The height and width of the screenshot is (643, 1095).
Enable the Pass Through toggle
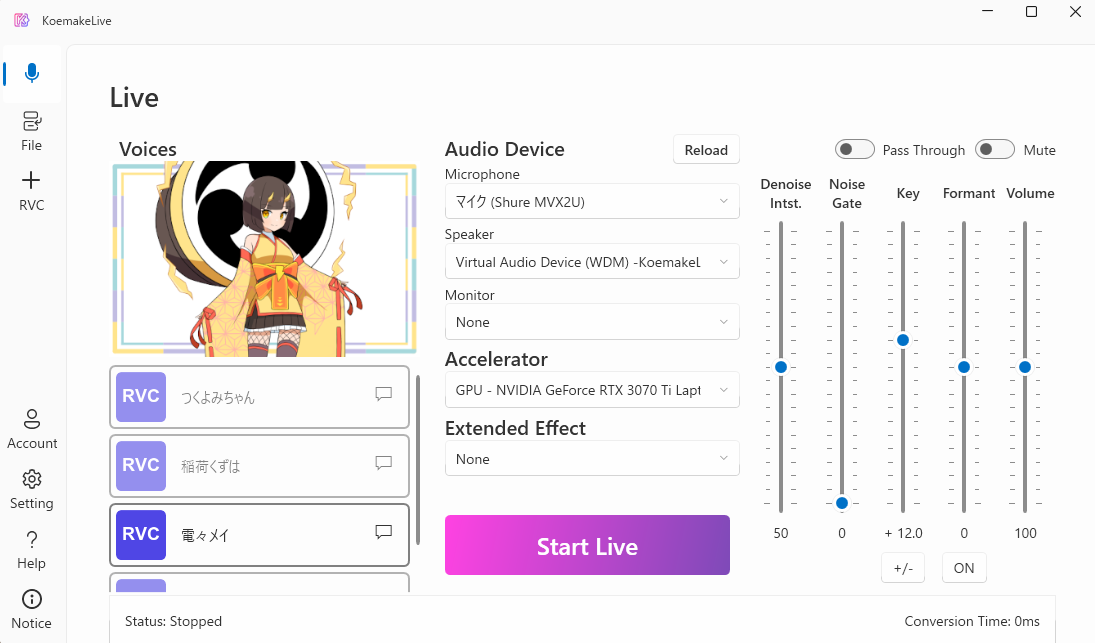[x=855, y=149]
